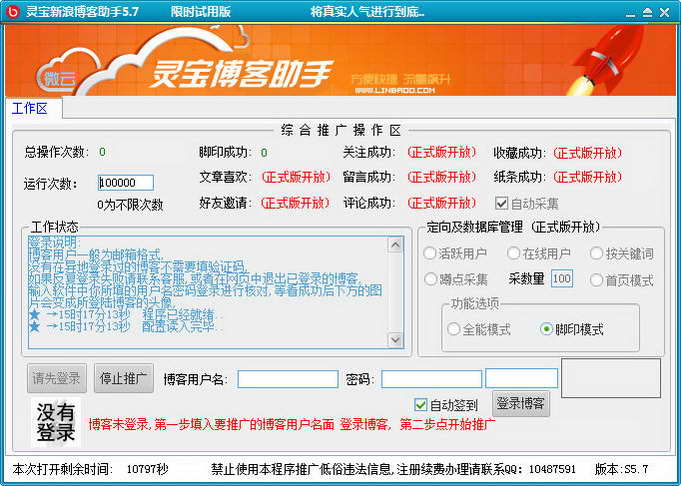Click the www.linbaoo.com banner URL

tap(394, 90)
